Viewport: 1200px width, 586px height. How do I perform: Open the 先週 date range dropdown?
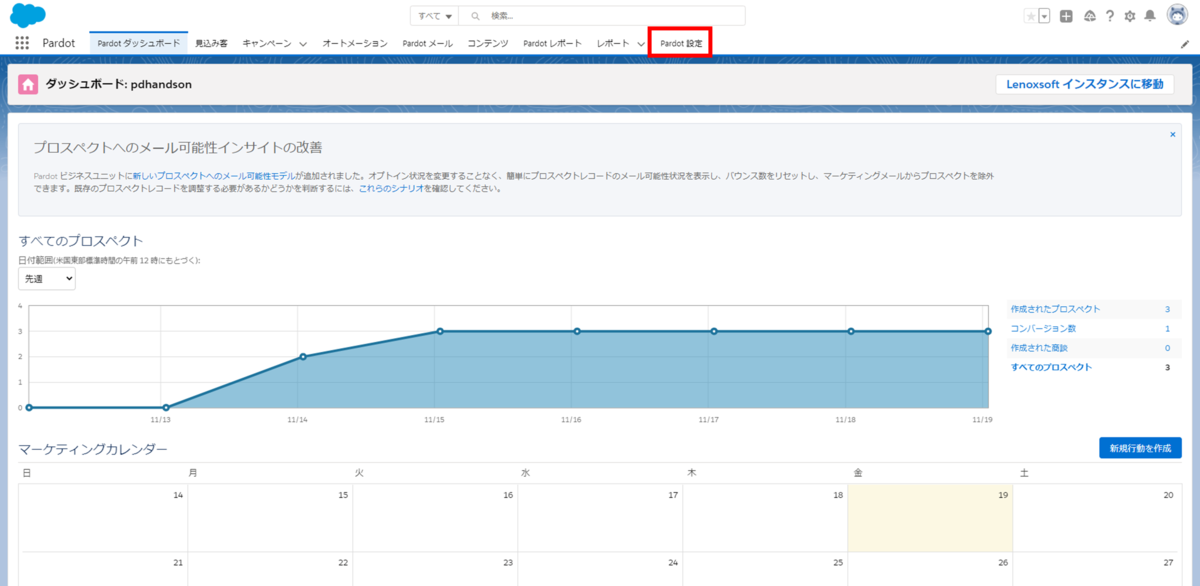tap(47, 280)
